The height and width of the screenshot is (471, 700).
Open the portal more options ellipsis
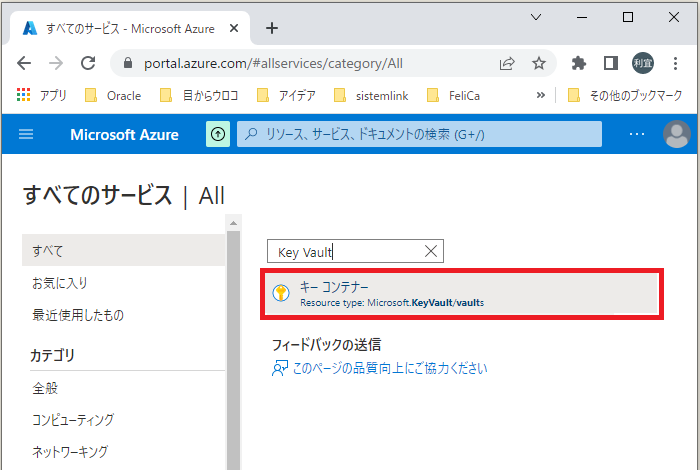coord(637,134)
